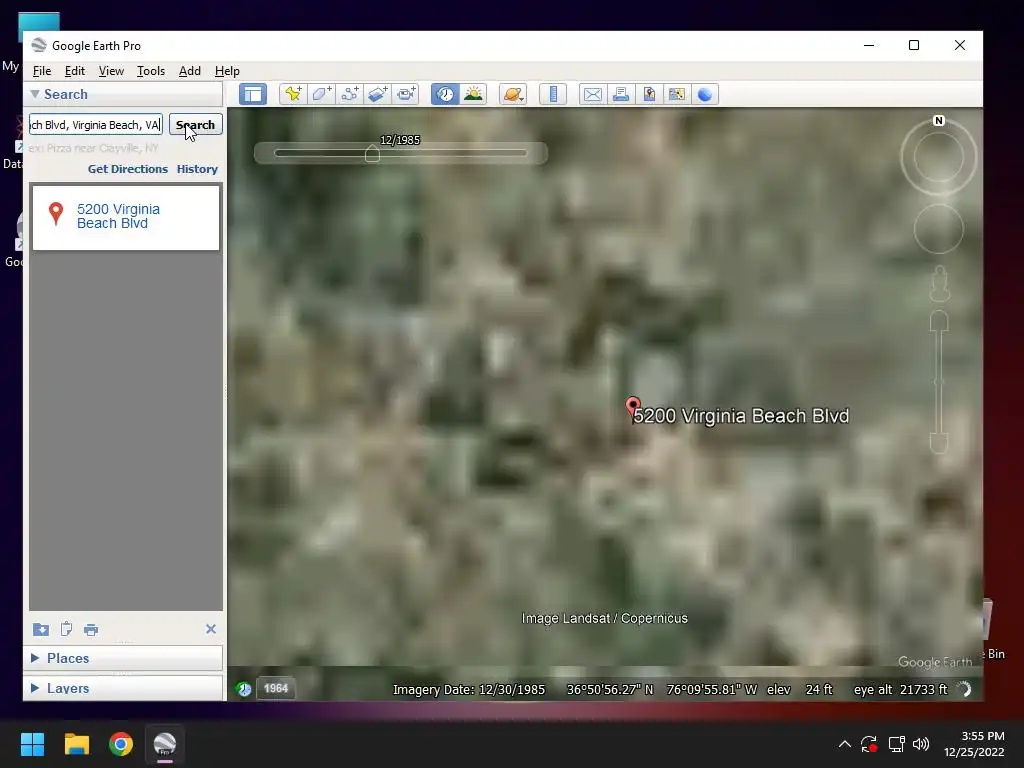Open the Tools menu

pos(150,71)
